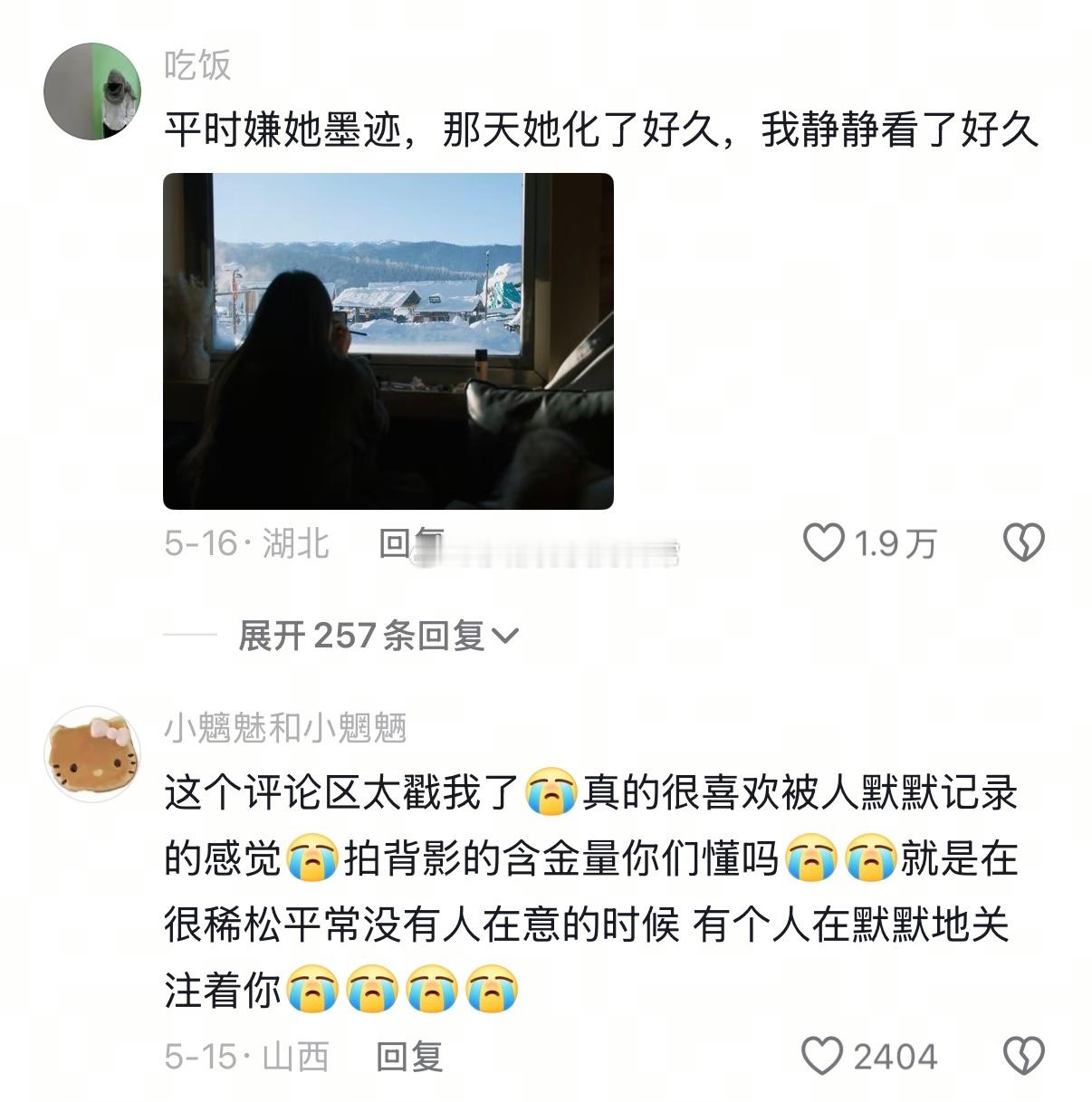Viewport: 1092px width, 1102px height.
Task: Tap broken heart on the 山西 comment
Action: click(x=1023, y=1056)
